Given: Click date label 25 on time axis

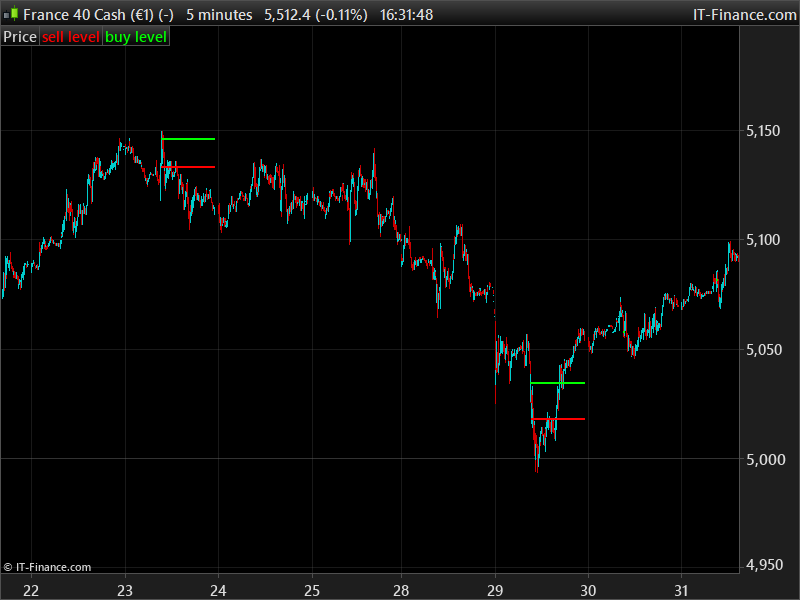Looking at the screenshot, I should 312,591.
